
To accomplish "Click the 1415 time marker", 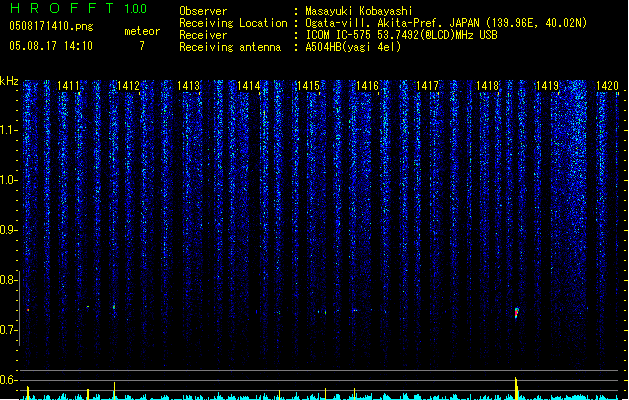I will click(308, 86).
